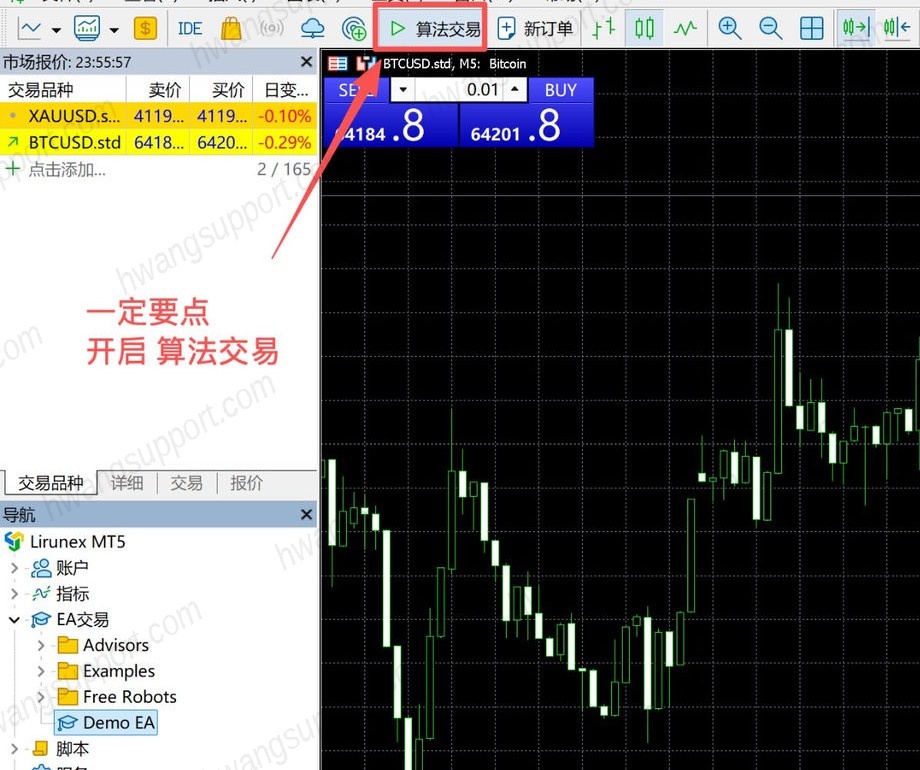Click 点击添加 to add a symbol
Screen dimensions: 920x770
tap(67, 170)
